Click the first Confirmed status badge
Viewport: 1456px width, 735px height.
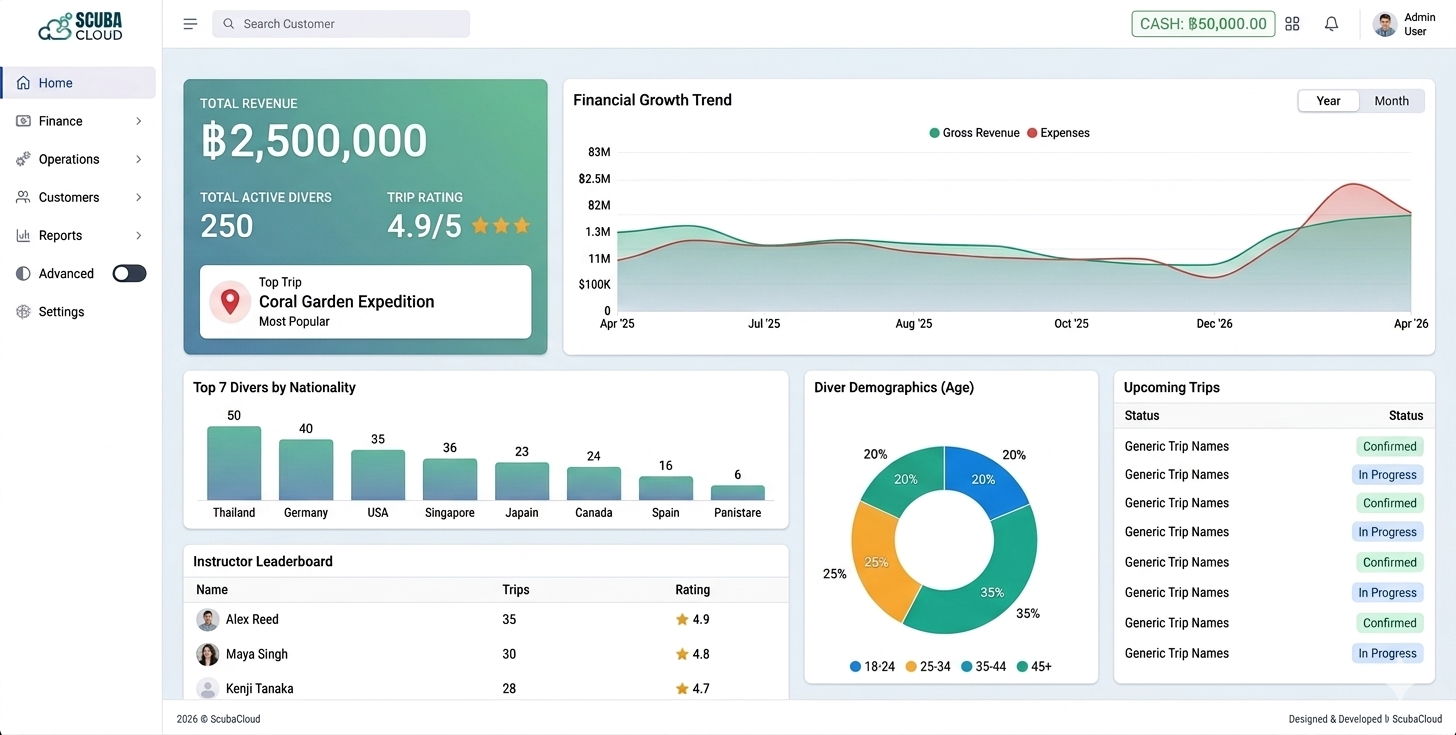(1389, 447)
